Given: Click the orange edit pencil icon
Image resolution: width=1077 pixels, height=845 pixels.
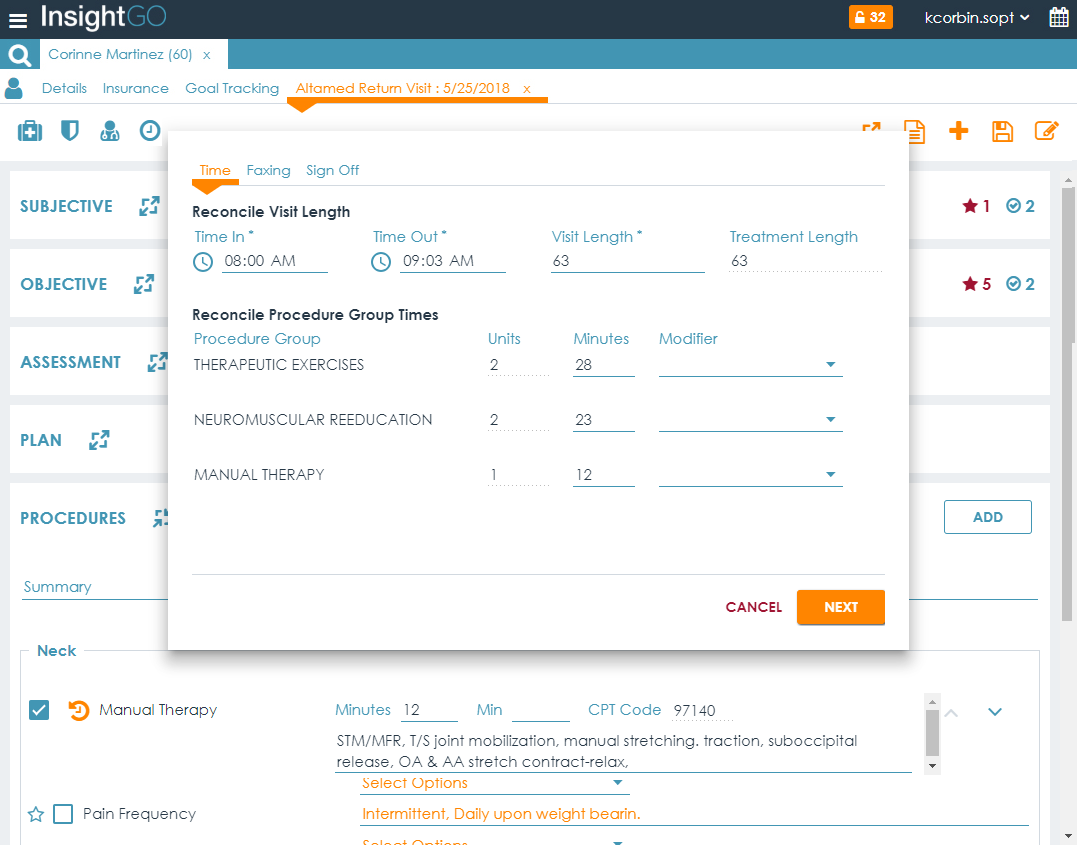Looking at the screenshot, I should 1046,131.
